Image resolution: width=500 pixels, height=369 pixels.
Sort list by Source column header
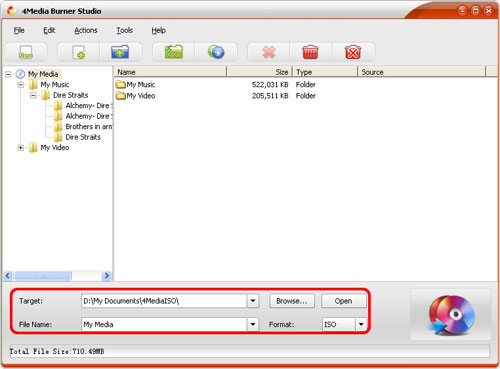tap(422, 72)
